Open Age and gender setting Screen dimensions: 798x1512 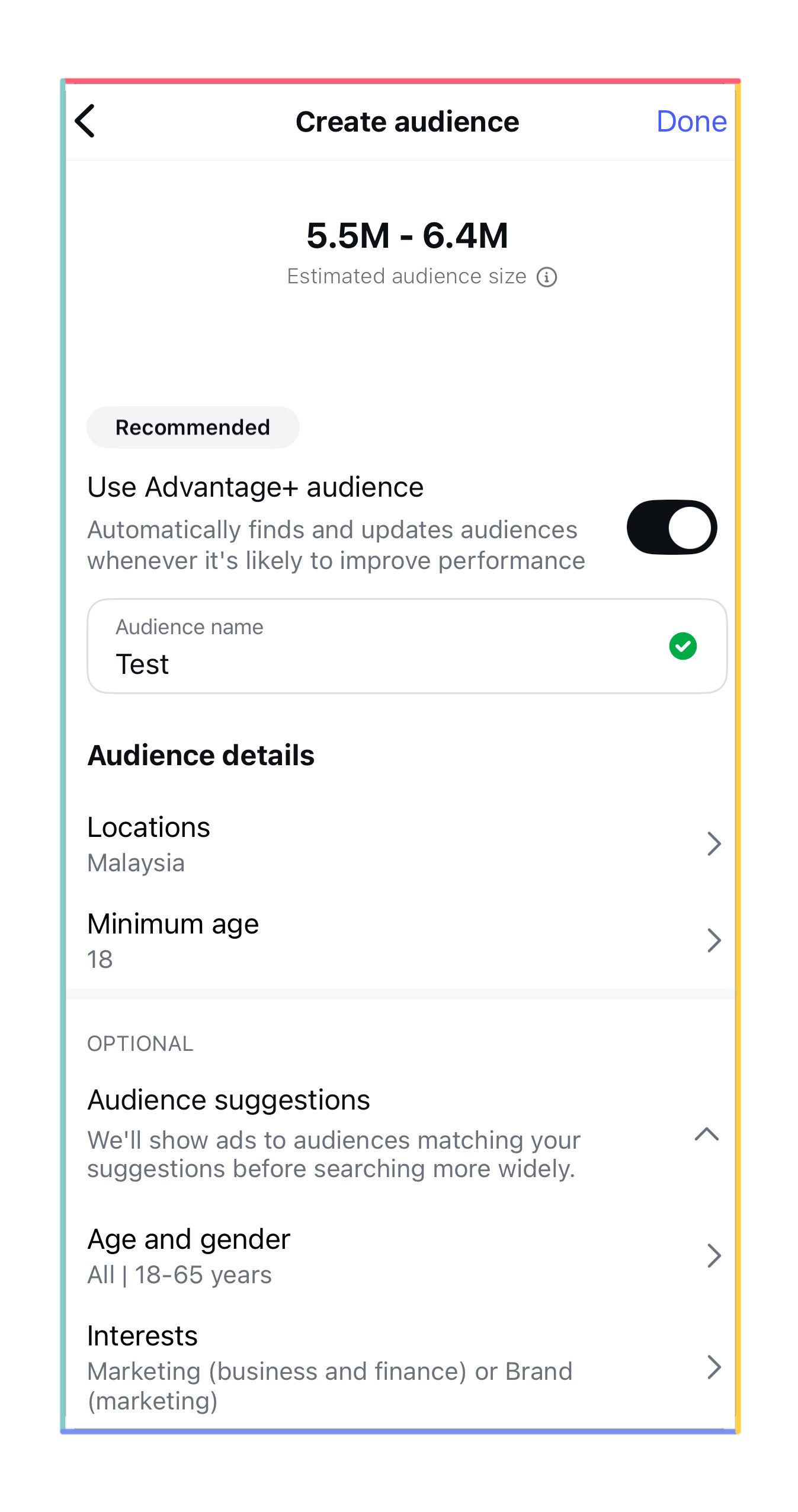tap(400, 1256)
